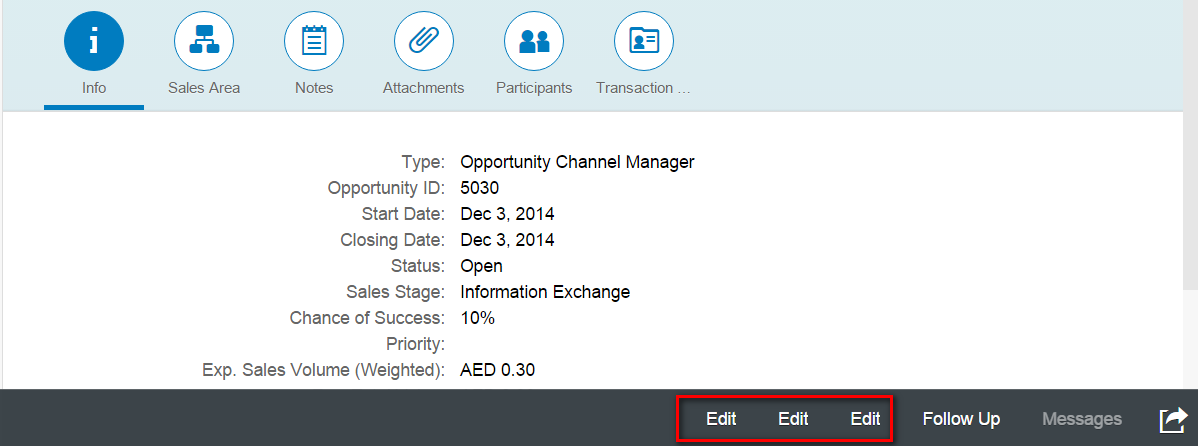Screen dimensions: 1198x446
Task: Switch to the Sales Area tab label
Action: pyautogui.click(x=204, y=88)
